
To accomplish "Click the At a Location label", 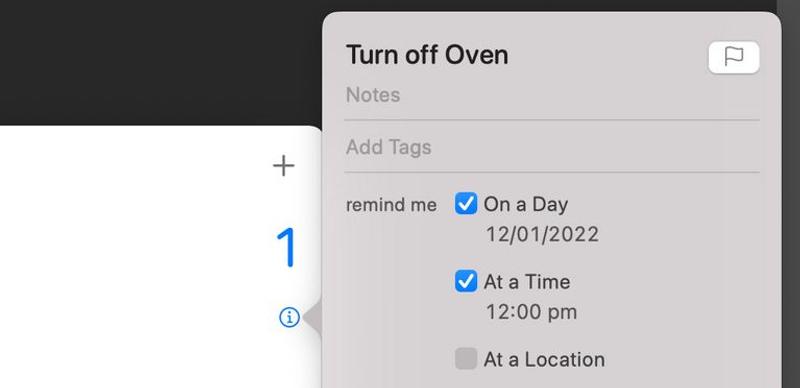I will pos(544,359).
